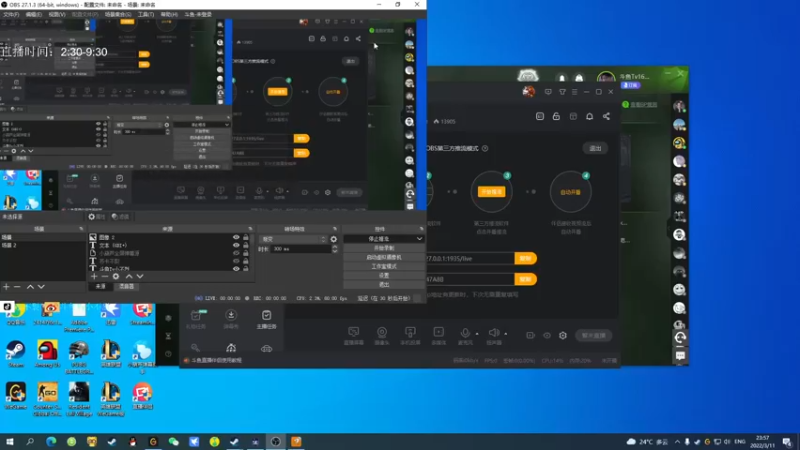The image size is (800, 450).
Task: Toggle visibility of third source row
Action: click(236, 253)
